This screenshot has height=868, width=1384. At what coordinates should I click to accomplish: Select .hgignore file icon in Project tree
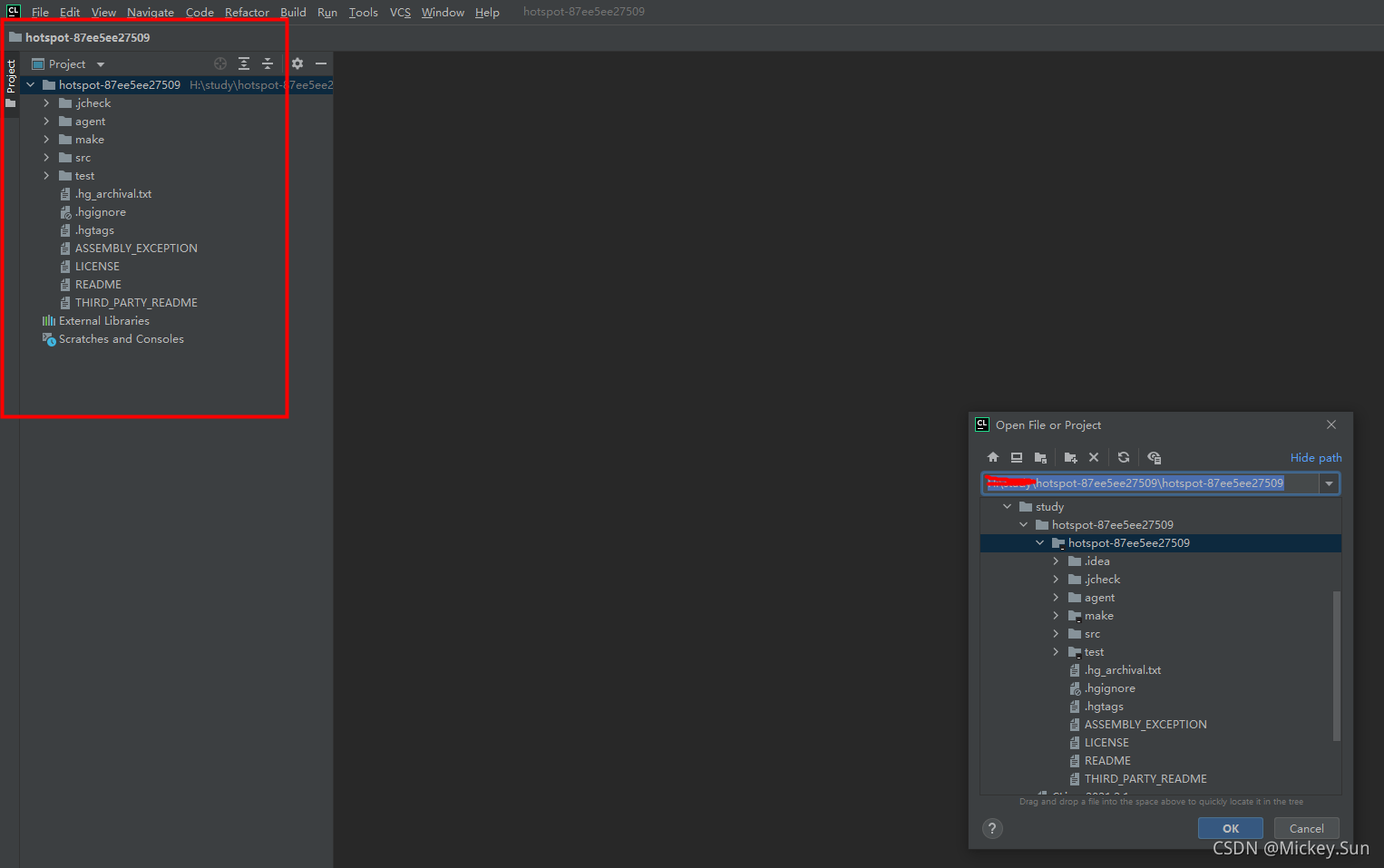point(65,212)
